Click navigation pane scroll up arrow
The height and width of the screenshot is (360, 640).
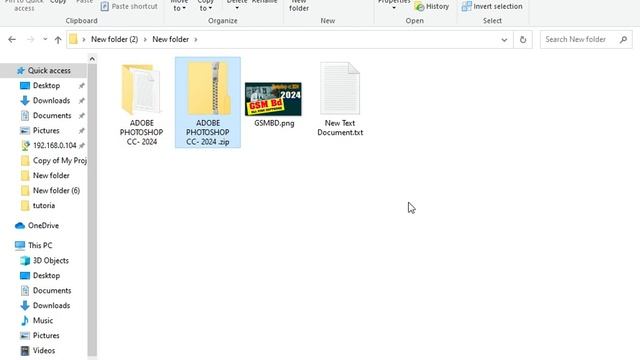tap(92, 59)
